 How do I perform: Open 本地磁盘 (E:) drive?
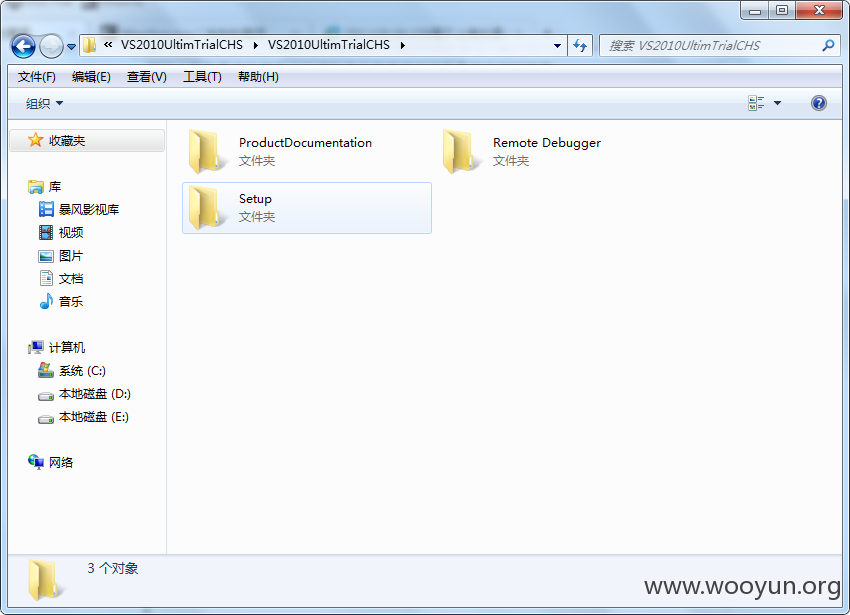coord(94,417)
